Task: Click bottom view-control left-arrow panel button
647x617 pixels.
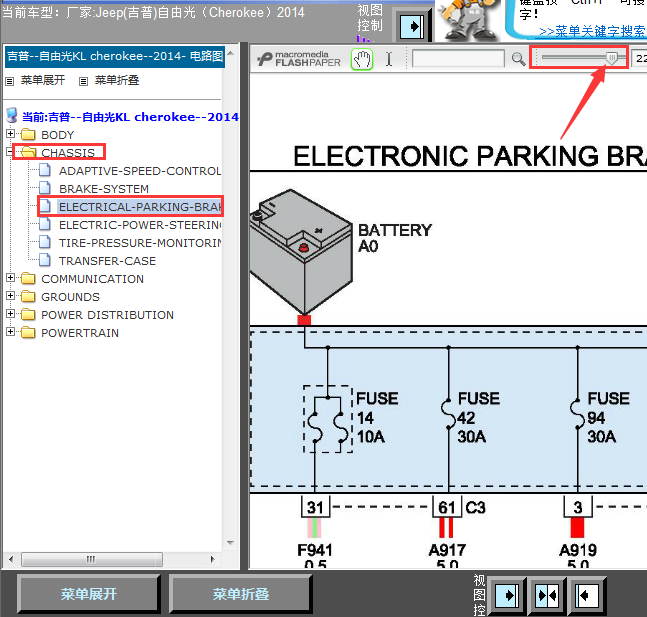Action: pyautogui.click(x=587, y=595)
